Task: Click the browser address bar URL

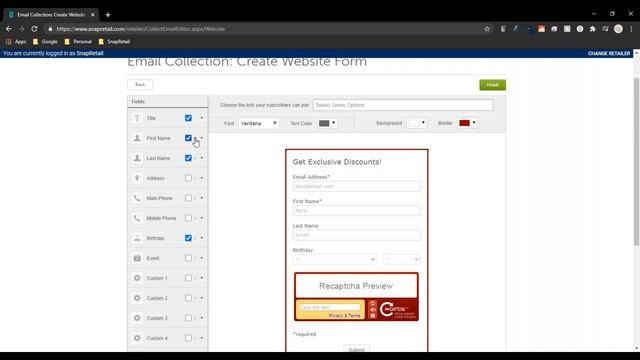Action: [140, 29]
